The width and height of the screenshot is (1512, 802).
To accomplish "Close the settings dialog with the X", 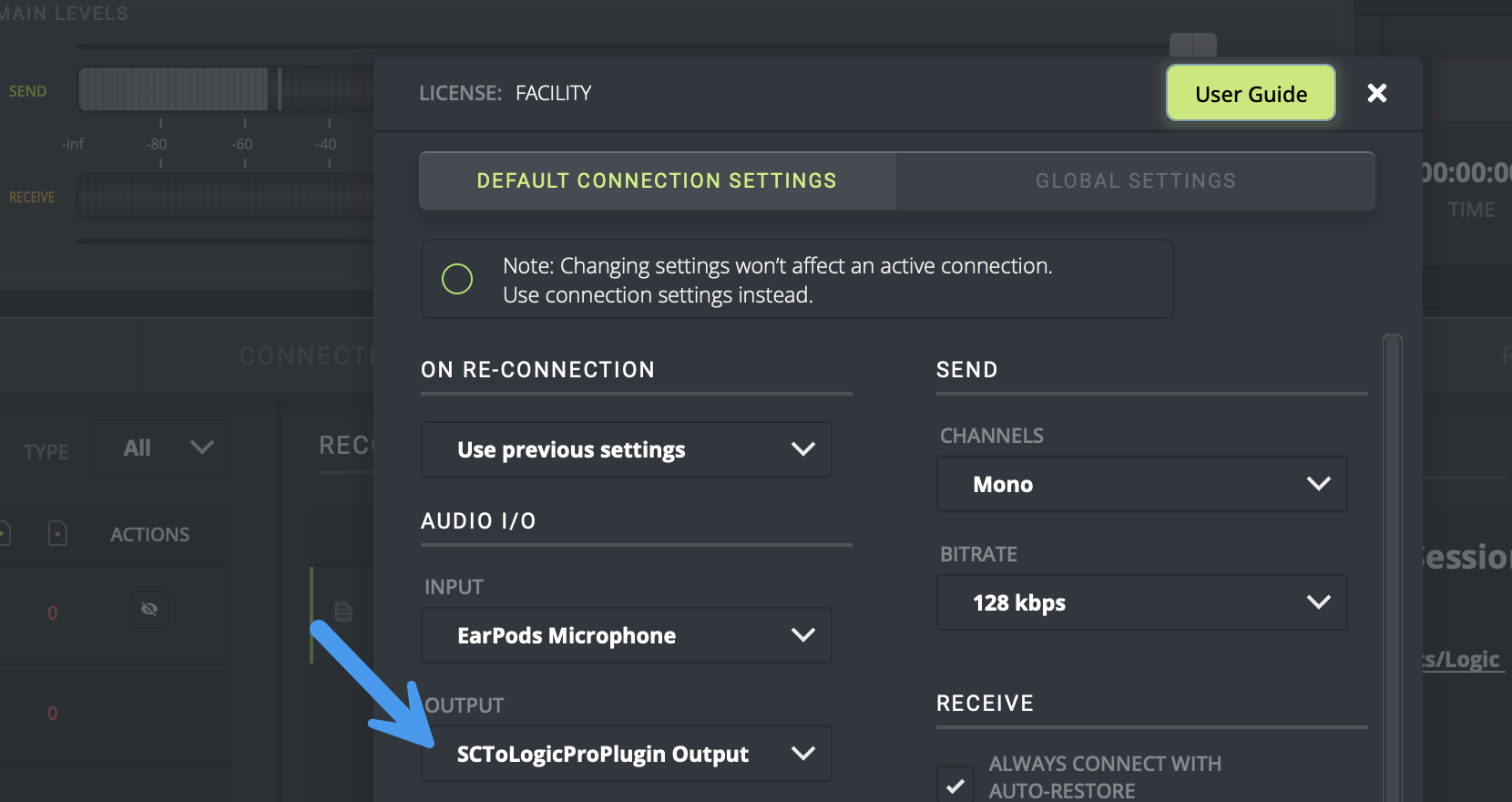I will click(x=1376, y=93).
